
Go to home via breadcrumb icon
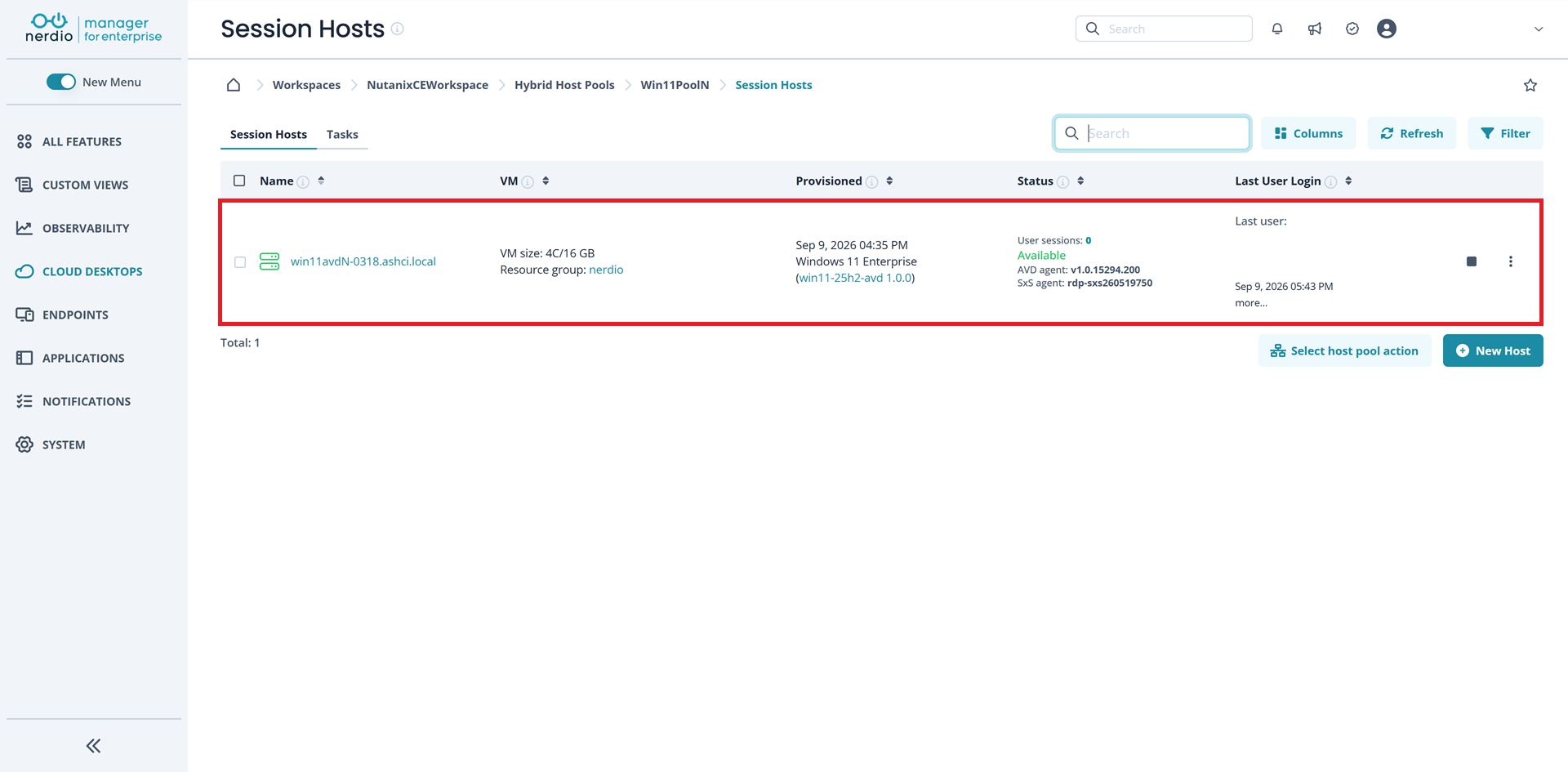click(234, 85)
